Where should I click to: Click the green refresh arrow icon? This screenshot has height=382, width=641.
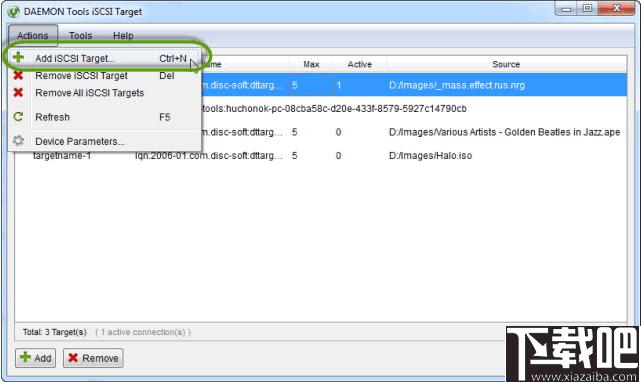click(x=18, y=117)
